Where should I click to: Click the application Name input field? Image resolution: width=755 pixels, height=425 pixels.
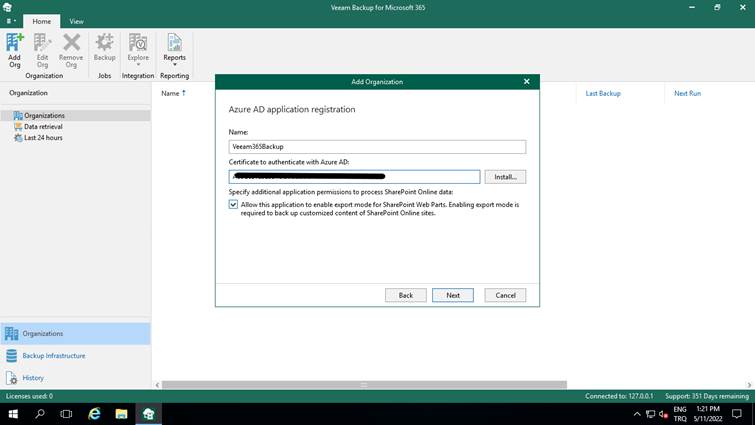(x=378, y=147)
